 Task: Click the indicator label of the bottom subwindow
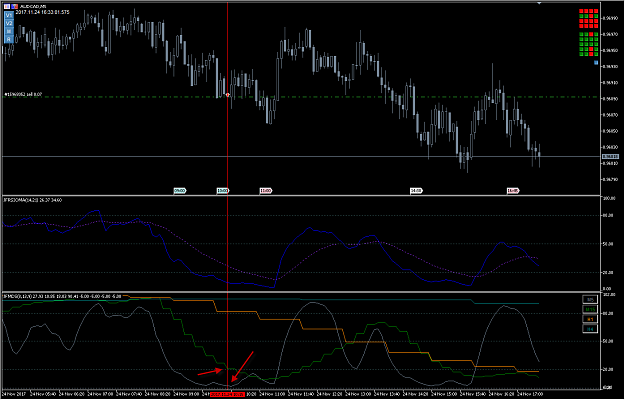pyautogui.click(x=62, y=296)
